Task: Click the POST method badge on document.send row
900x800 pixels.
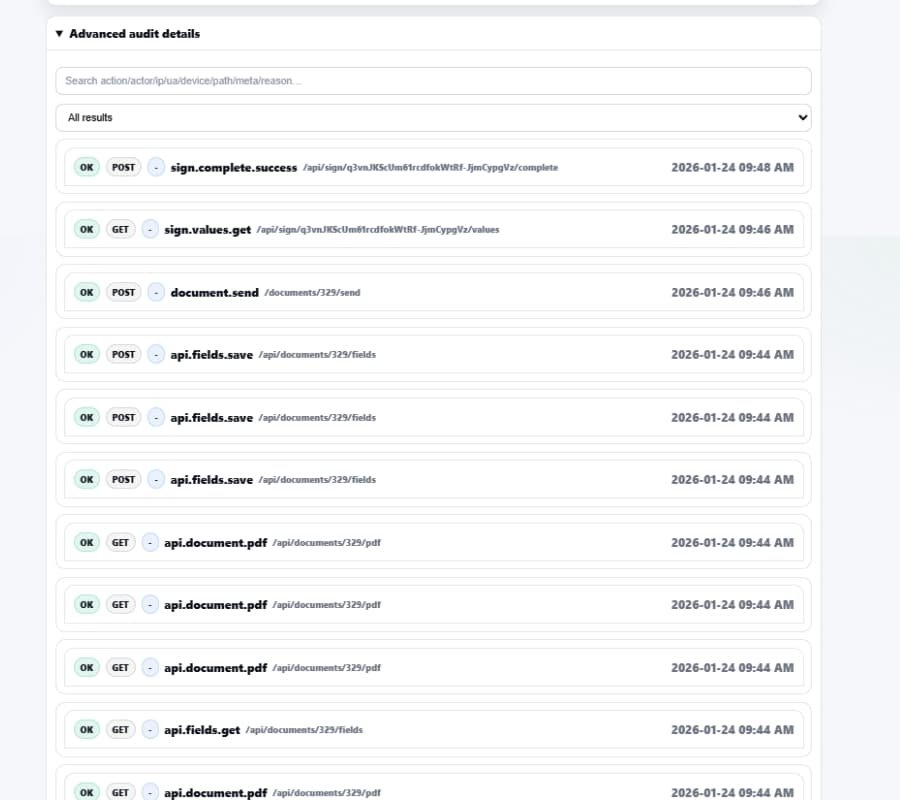Action: (123, 292)
